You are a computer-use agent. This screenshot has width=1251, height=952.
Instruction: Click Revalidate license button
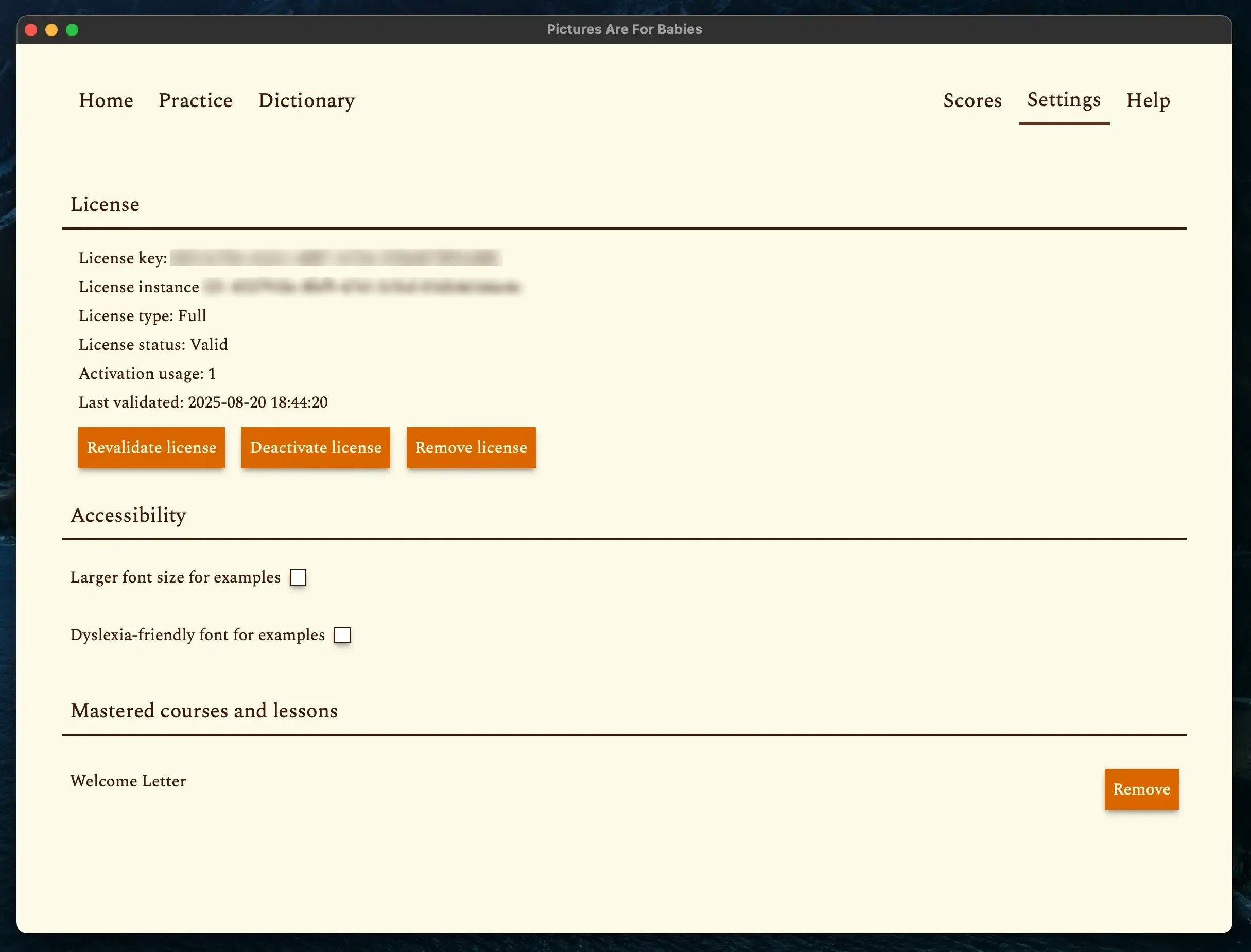151,448
